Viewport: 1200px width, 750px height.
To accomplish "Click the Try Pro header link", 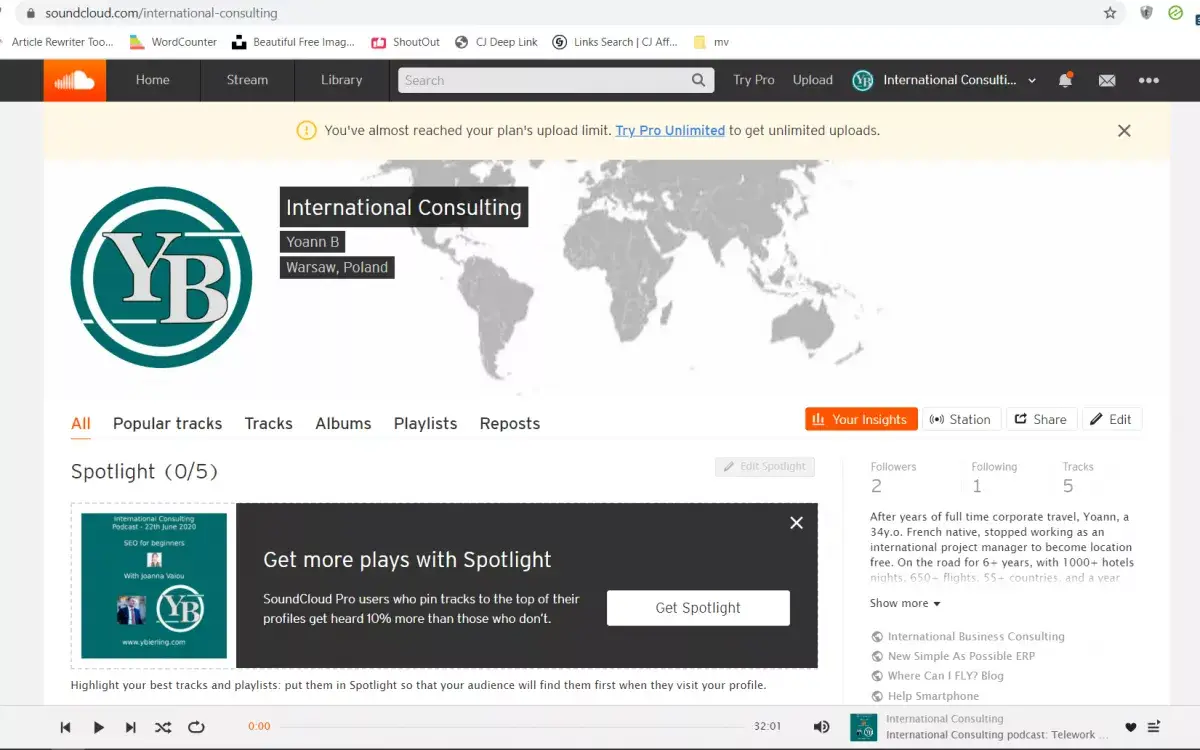I will point(754,80).
